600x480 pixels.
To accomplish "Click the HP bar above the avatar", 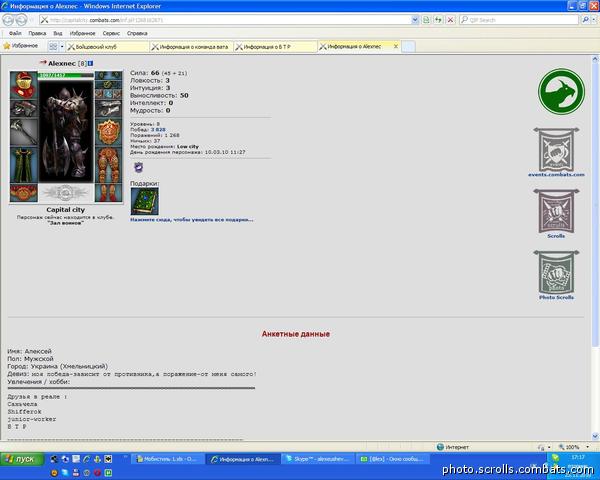I will 66,75.
